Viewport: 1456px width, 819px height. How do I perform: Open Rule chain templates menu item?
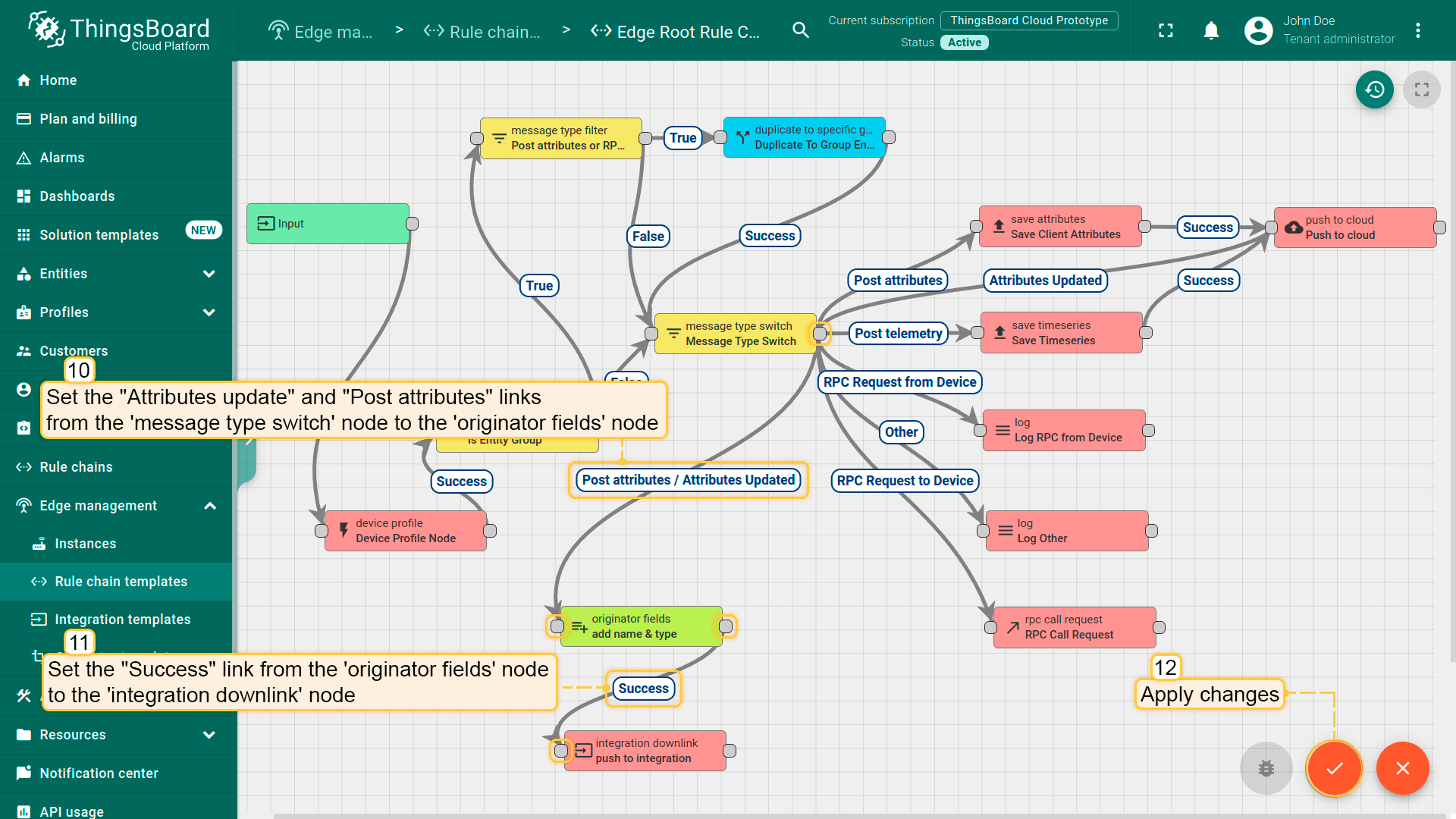pyautogui.click(x=121, y=582)
